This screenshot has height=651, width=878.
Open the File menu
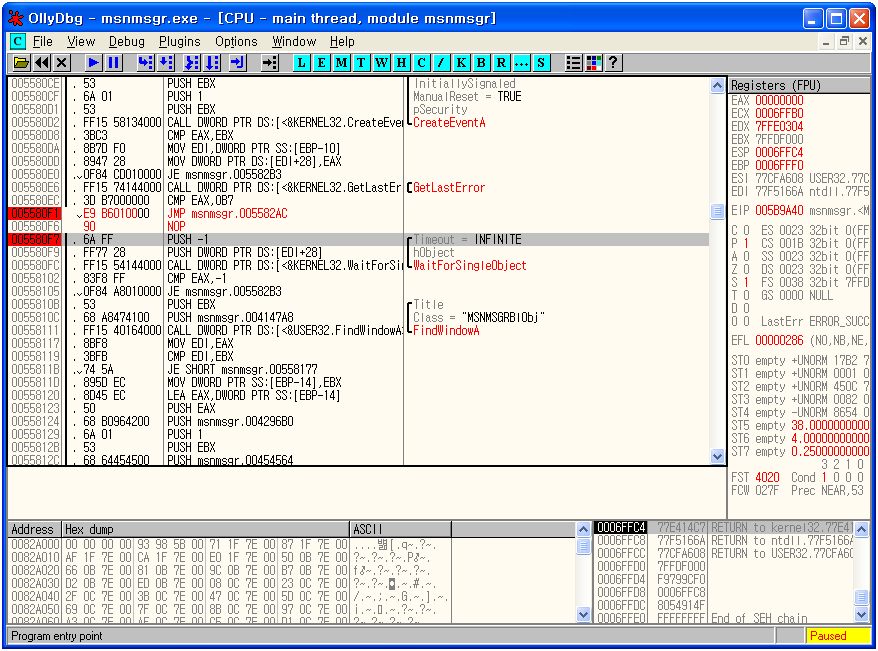[43, 41]
